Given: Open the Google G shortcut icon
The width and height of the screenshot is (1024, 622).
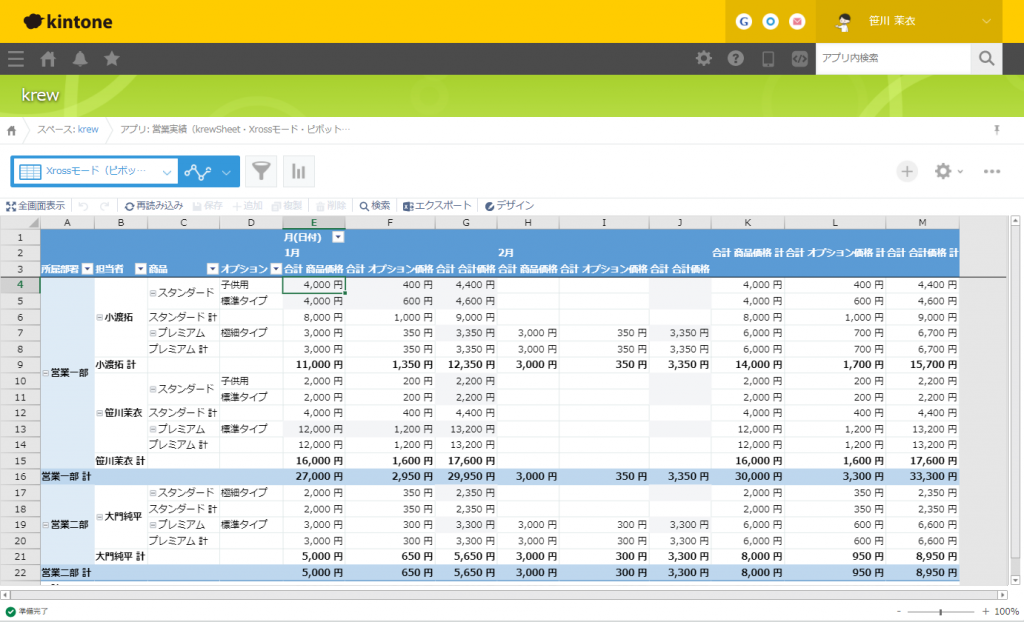Looking at the screenshot, I should 744,22.
